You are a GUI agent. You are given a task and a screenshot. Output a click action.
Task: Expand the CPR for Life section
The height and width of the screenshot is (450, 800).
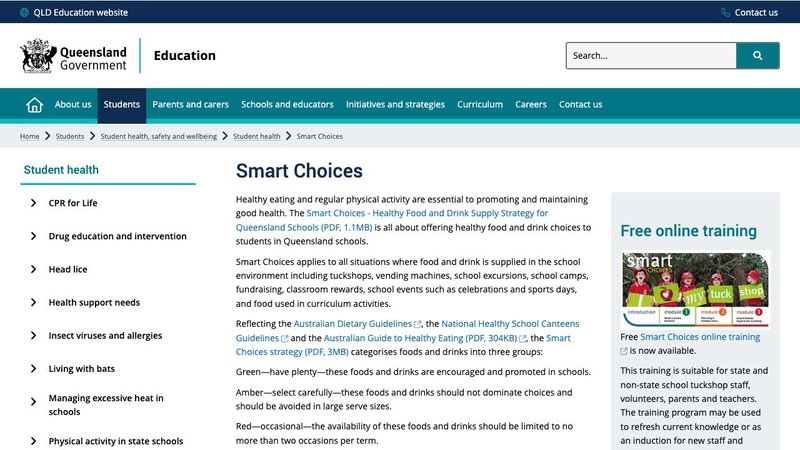[x=33, y=203]
